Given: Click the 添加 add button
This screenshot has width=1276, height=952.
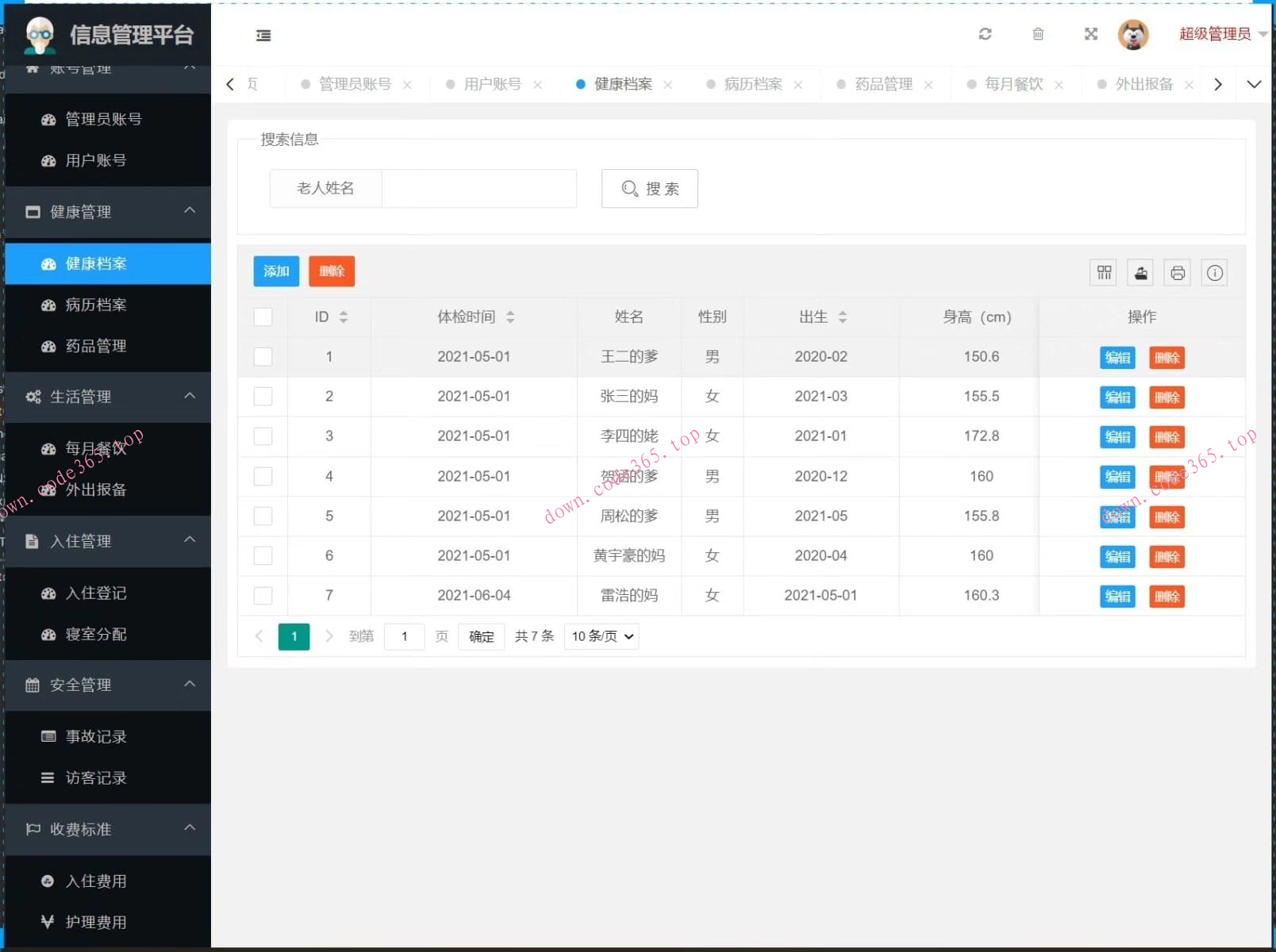Looking at the screenshot, I should [275, 271].
